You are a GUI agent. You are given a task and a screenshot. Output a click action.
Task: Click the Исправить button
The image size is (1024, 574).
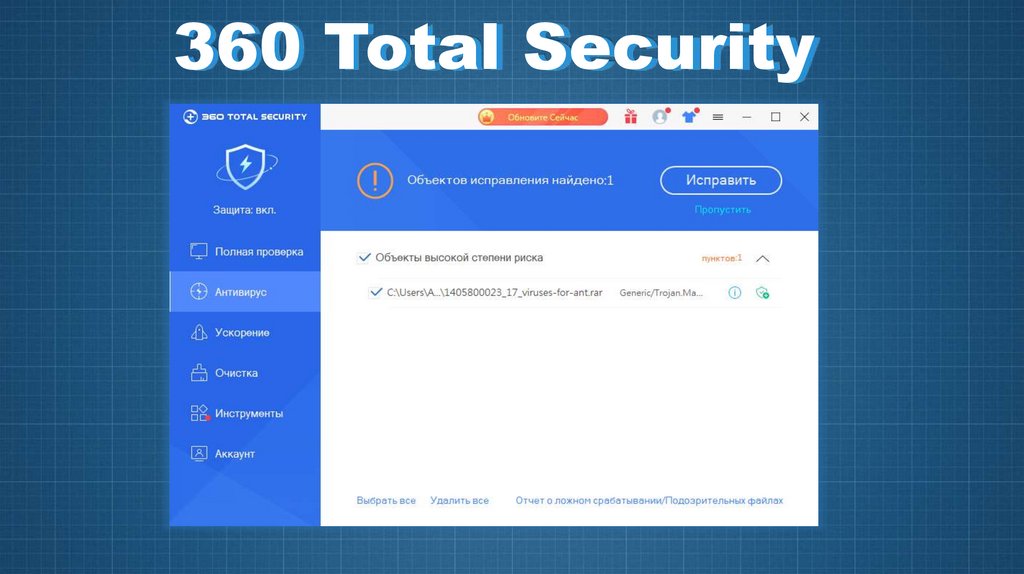click(x=721, y=180)
